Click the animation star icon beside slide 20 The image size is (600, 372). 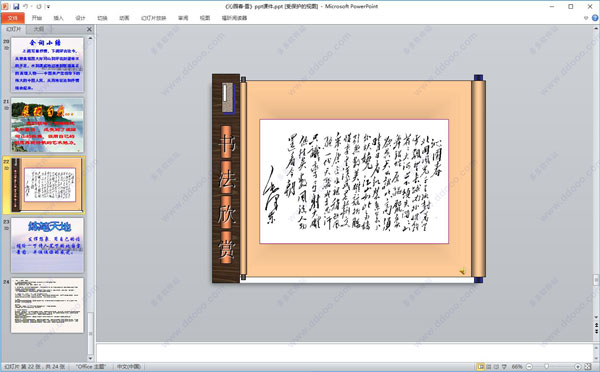(x=6, y=48)
